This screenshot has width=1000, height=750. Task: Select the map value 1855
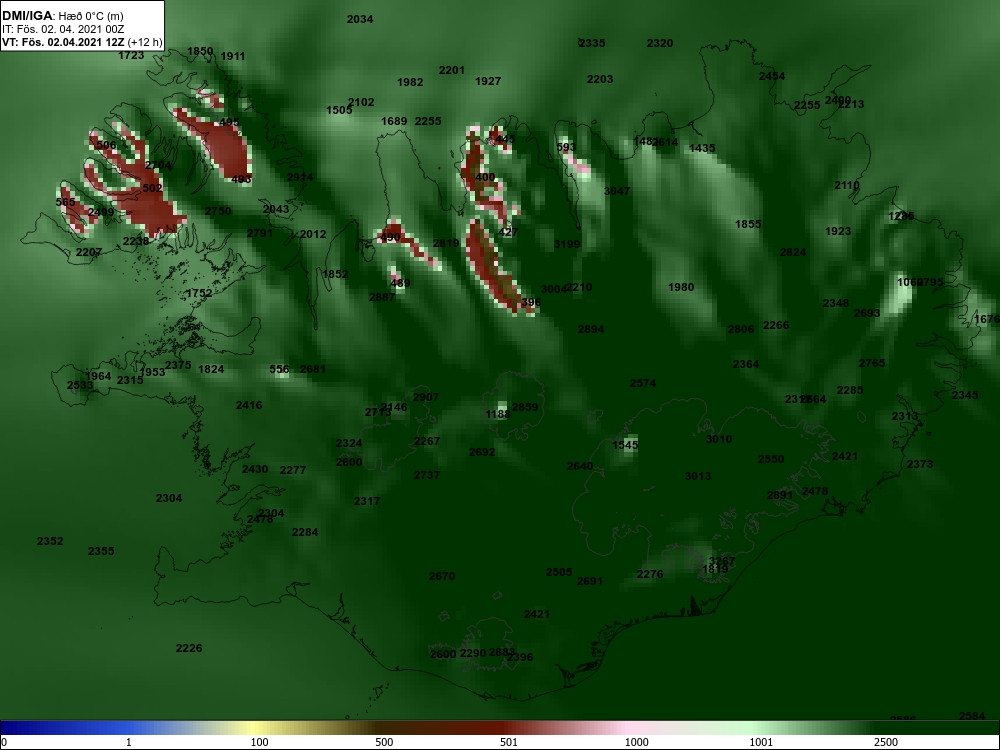pos(748,224)
